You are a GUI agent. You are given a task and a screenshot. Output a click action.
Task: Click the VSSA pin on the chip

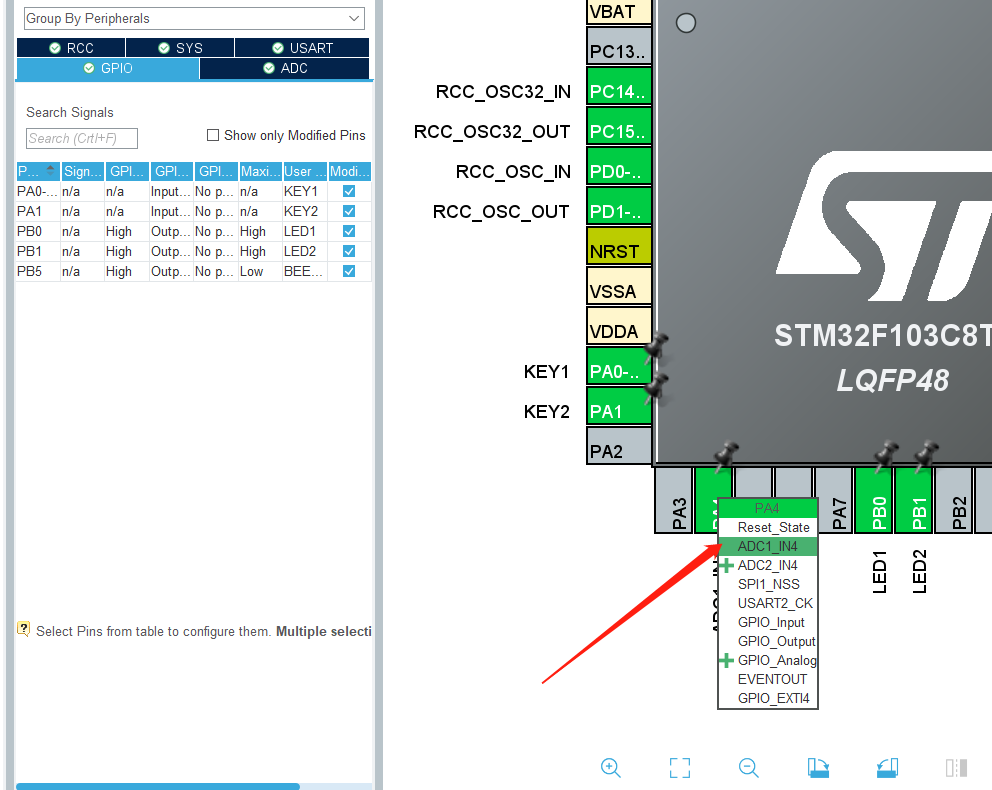coord(619,285)
